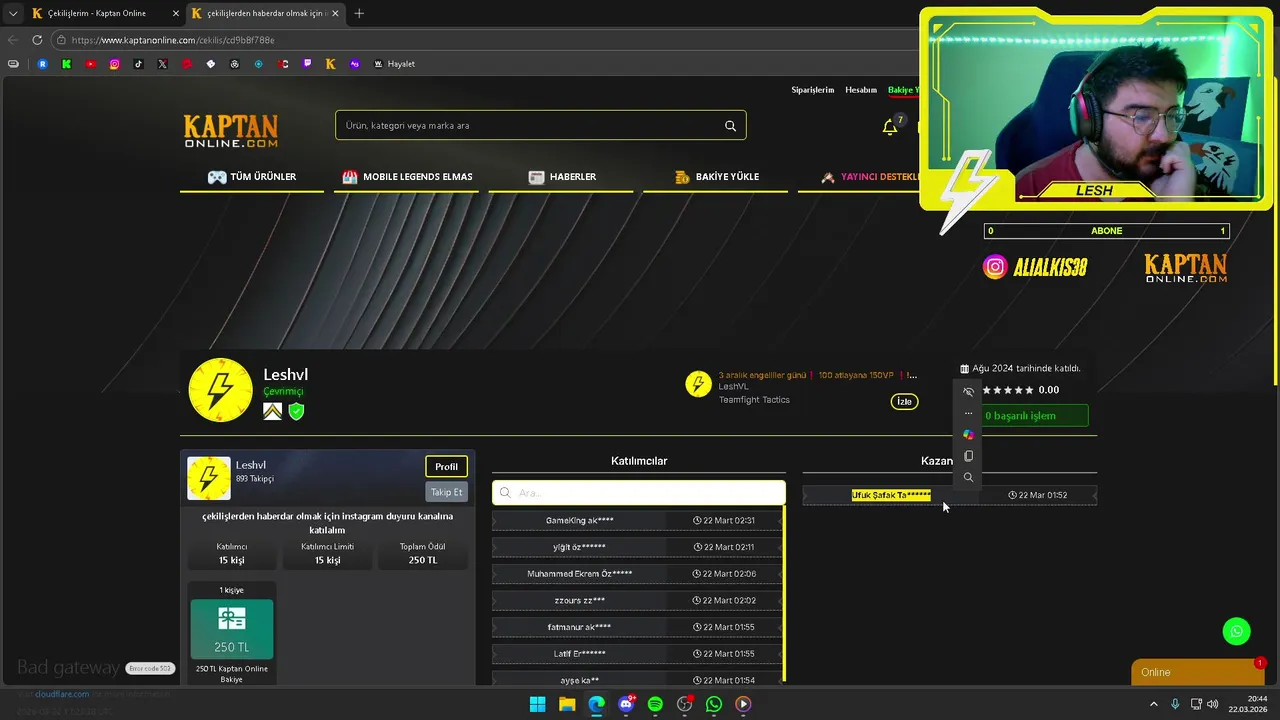Viewport: 1280px width, 720px height.
Task: Click the green verified shield badge
Action: [296, 411]
